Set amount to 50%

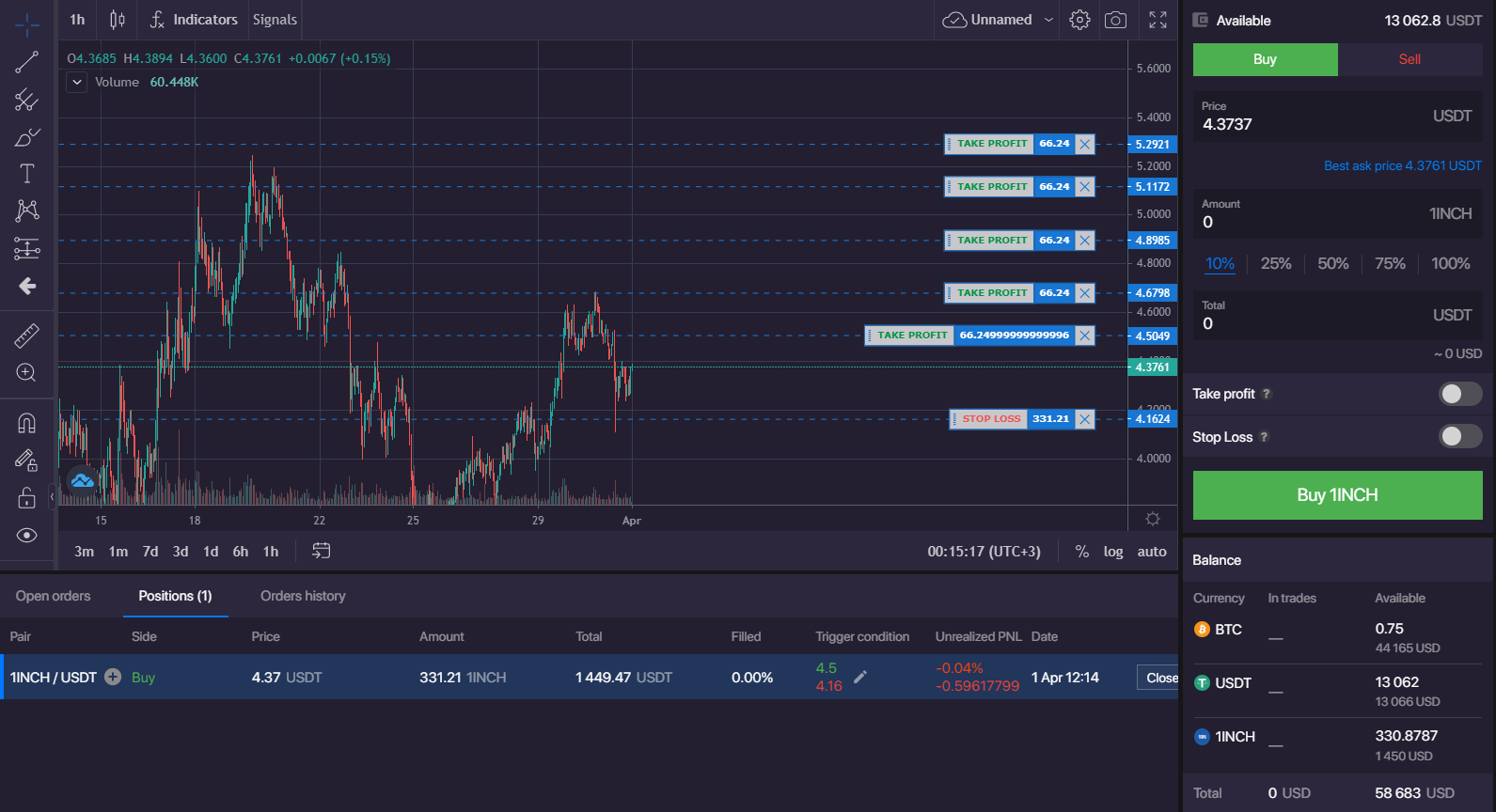coord(1333,264)
